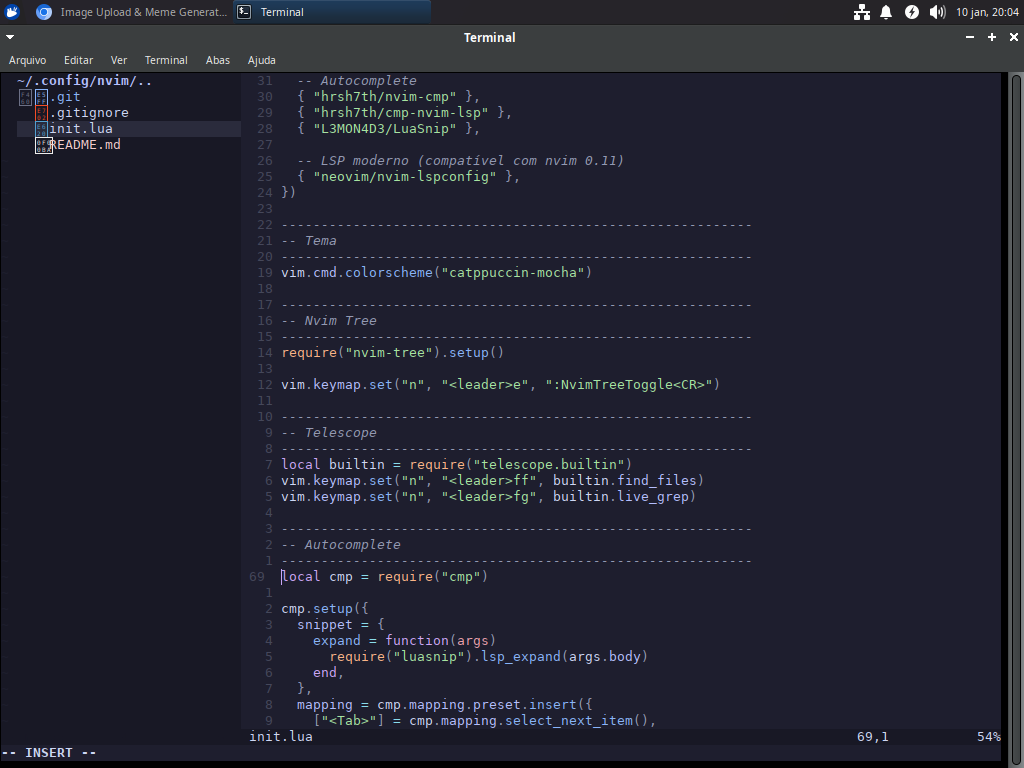1024x768 pixels.
Task: Open the Abas menu
Action: [x=217, y=60]
